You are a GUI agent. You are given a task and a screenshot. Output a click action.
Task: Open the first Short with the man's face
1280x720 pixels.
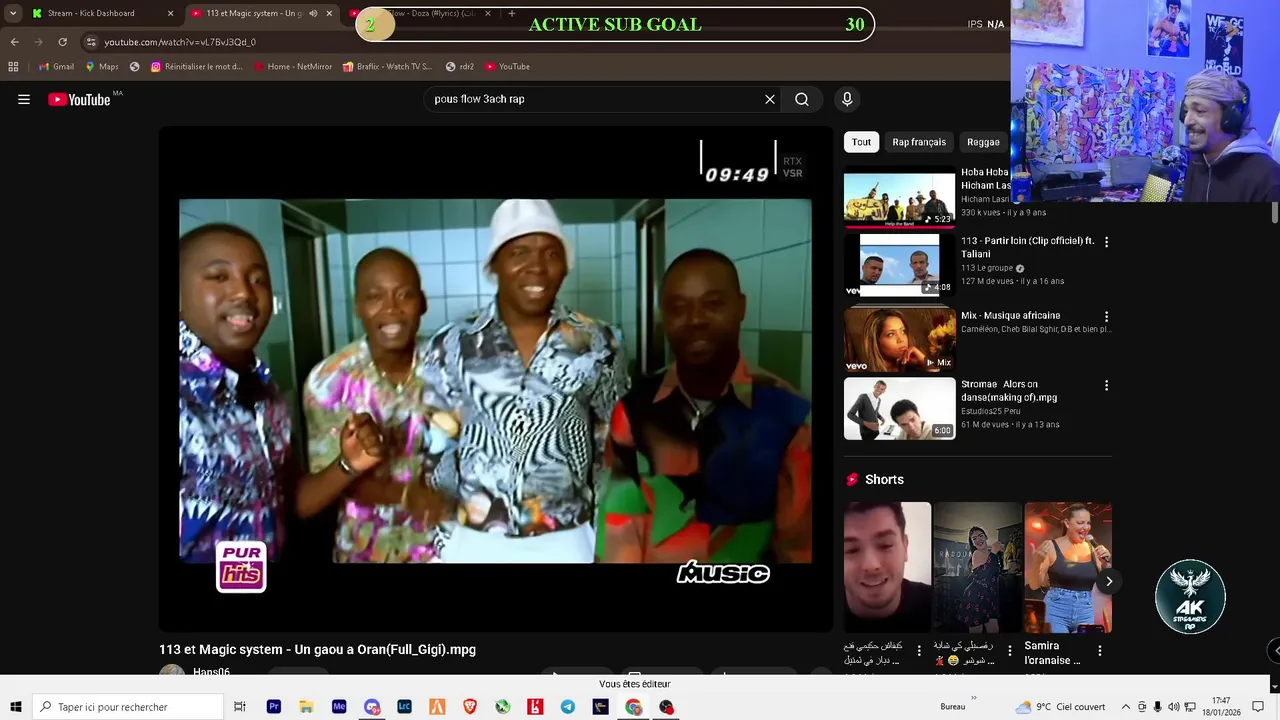pos(887,568)
